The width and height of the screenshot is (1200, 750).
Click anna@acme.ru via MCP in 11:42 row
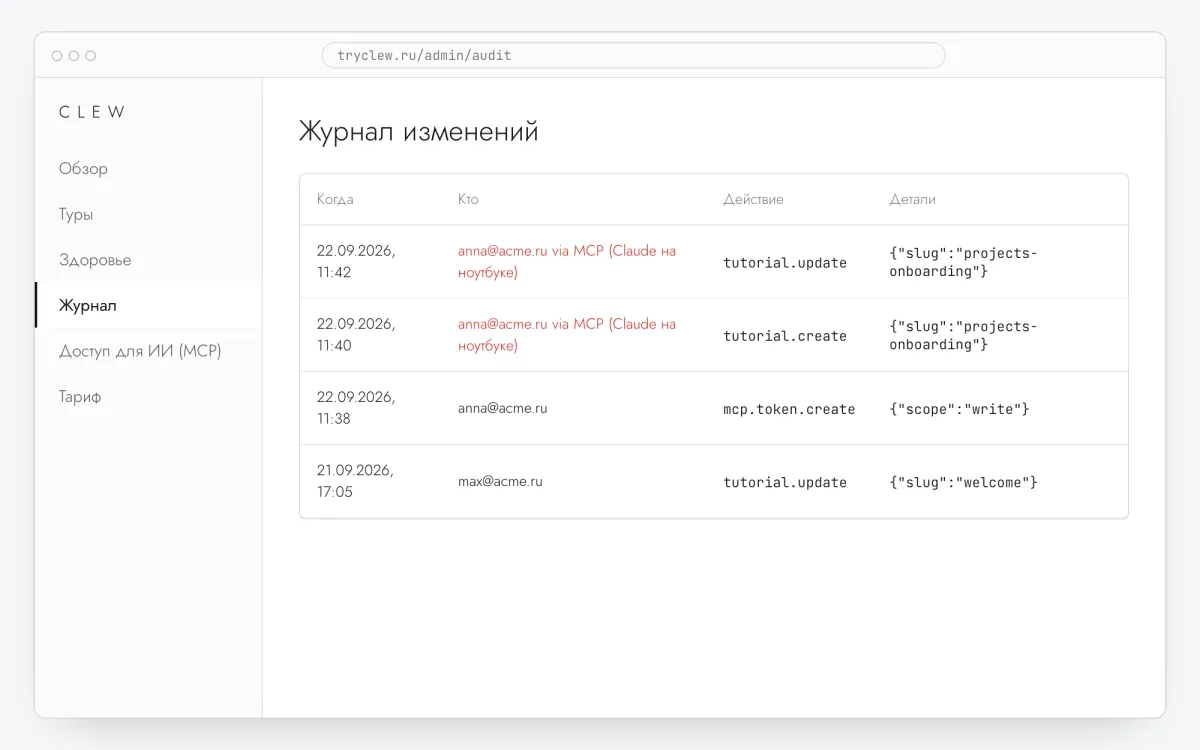point(567,262)
